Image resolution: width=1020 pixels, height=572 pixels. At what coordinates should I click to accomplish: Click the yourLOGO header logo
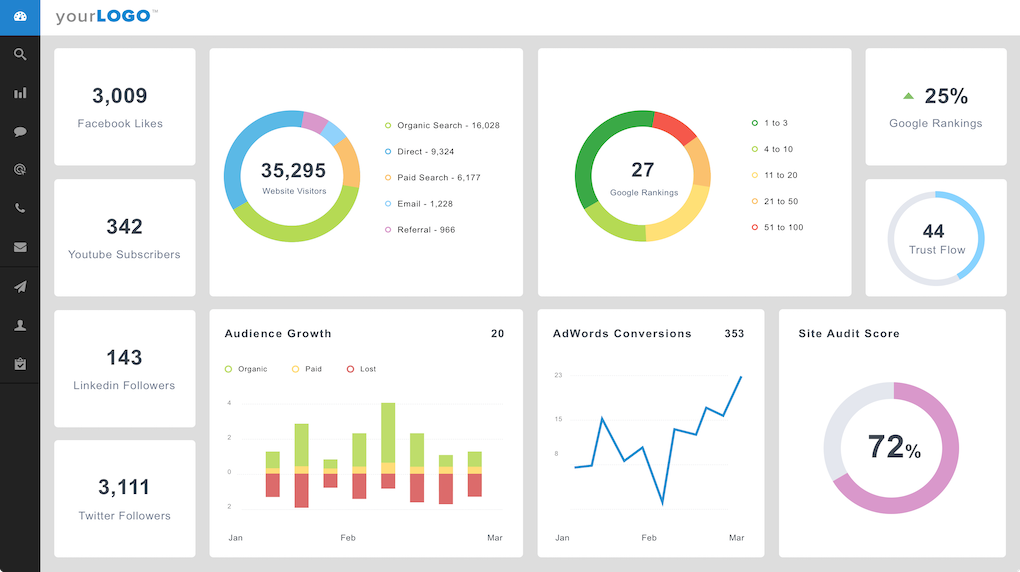click(106, 17)
